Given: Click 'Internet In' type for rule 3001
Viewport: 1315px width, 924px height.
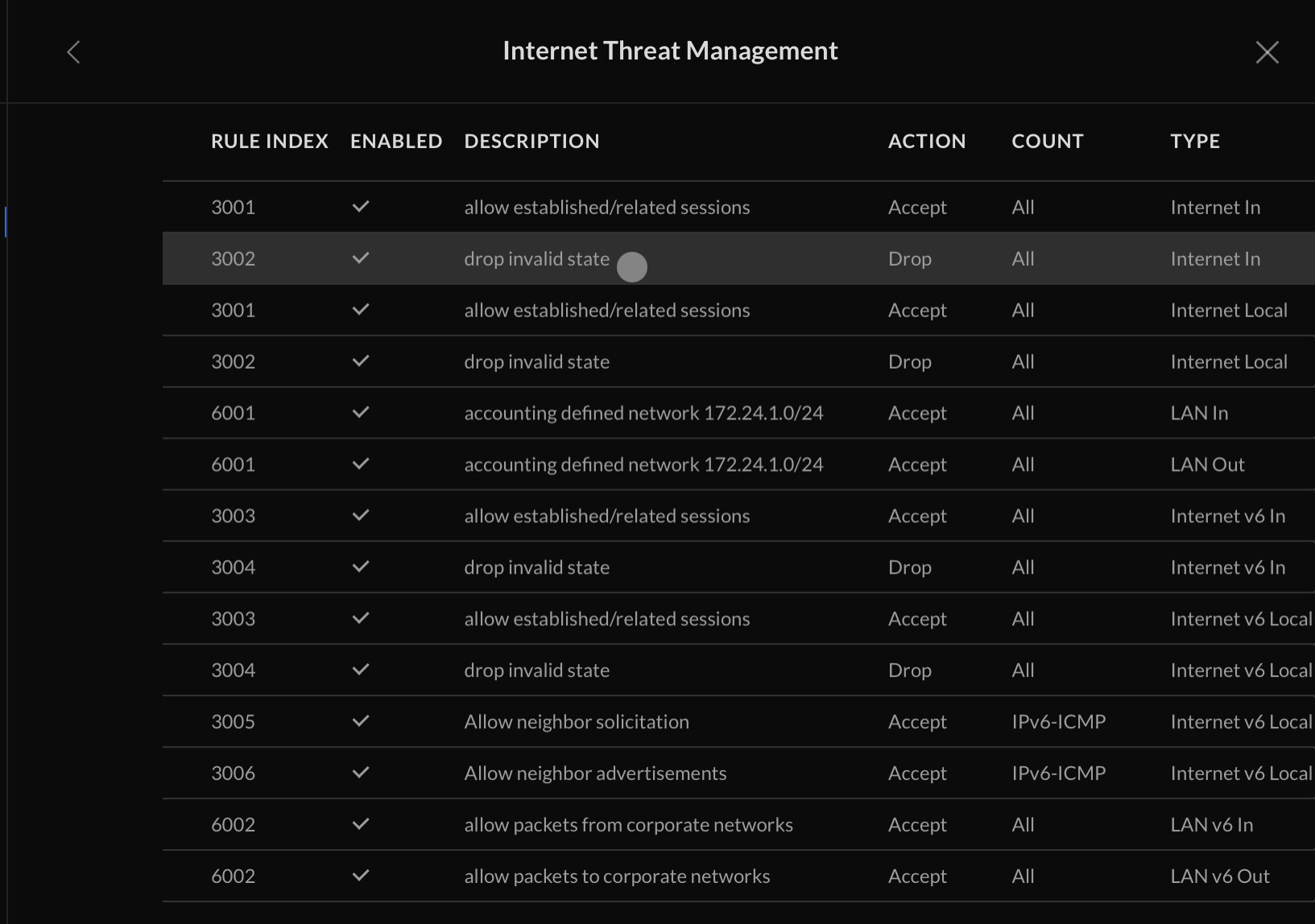Looking at the screenshot, I should [1216, 207].
